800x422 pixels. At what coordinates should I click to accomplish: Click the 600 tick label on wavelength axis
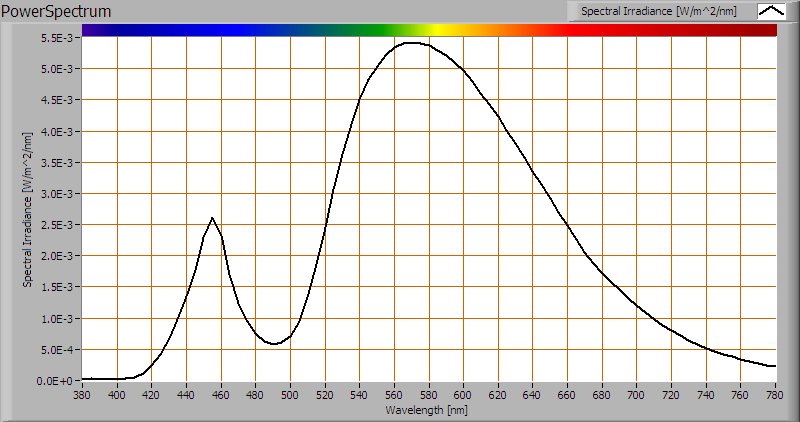(x=463, y=394)
